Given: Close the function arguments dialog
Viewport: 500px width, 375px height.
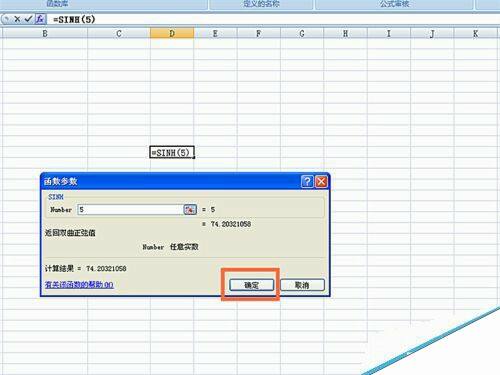Looking at the screenshot, I should (x=321, y=181).
